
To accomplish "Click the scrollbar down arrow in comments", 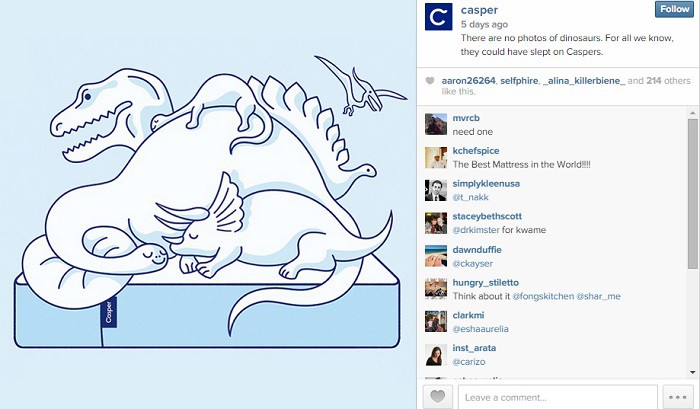I will pyautogui.click(x=692, y=372).
